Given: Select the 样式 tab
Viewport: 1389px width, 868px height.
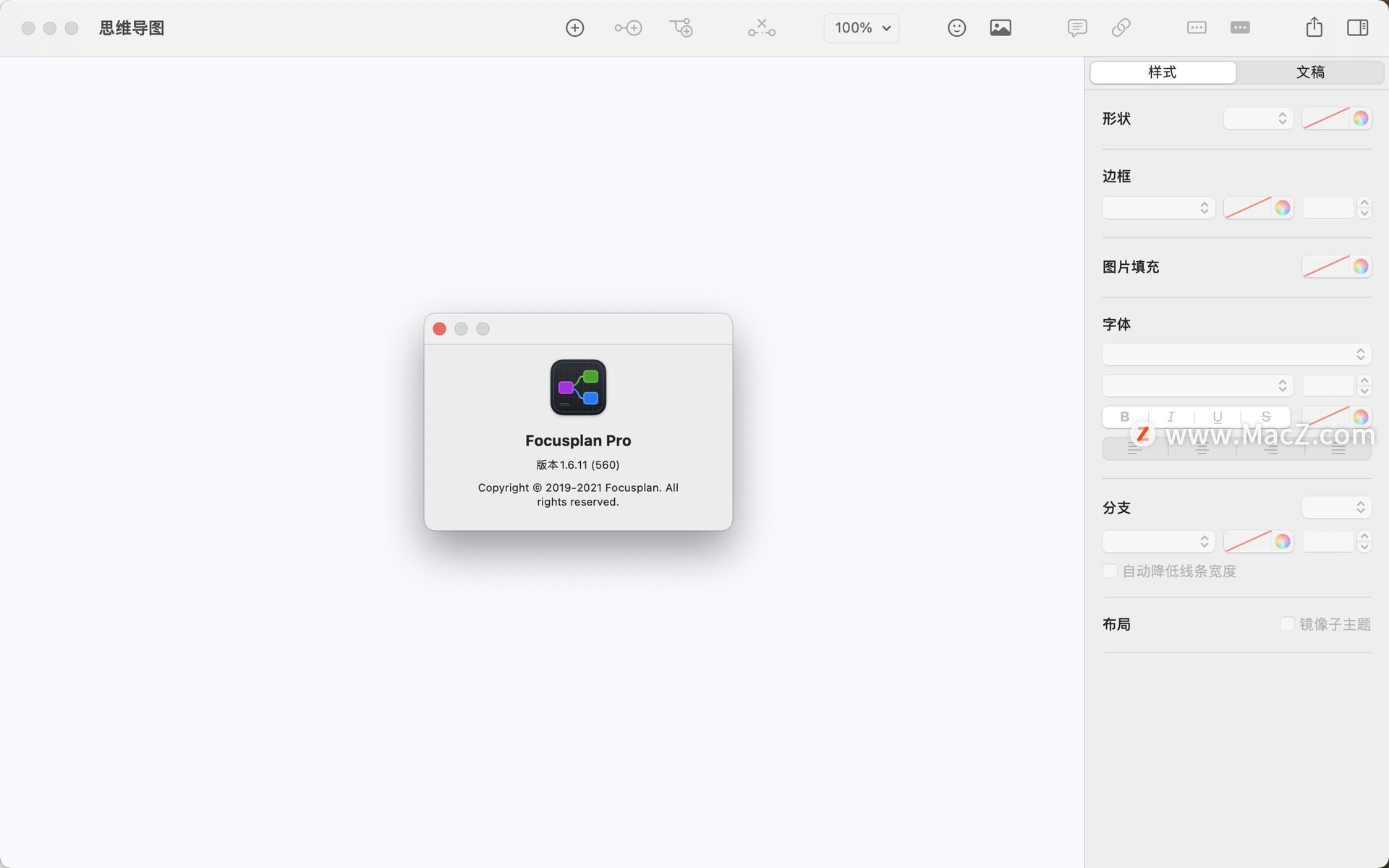Looking at the screenshot, I should tap(1162, 72).
